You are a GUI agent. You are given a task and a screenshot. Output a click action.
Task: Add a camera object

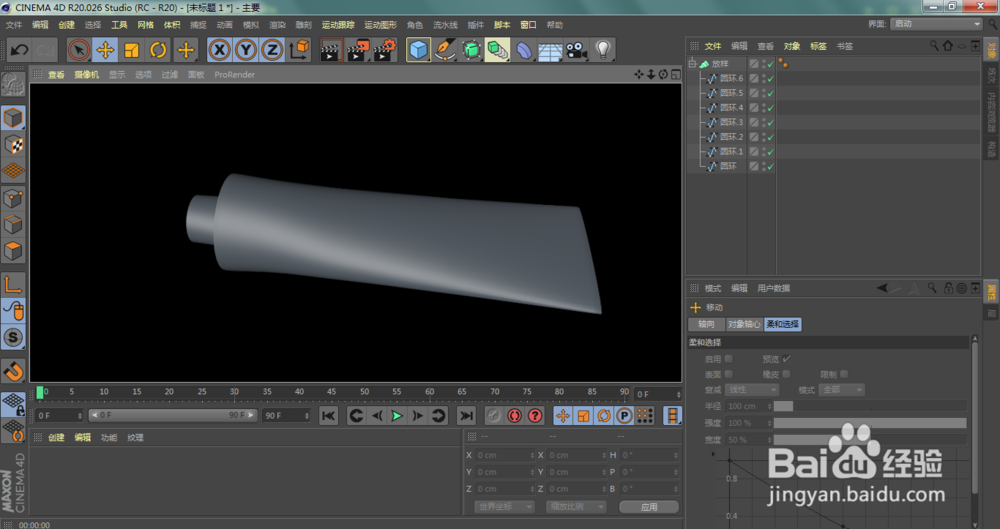point(577,50)
